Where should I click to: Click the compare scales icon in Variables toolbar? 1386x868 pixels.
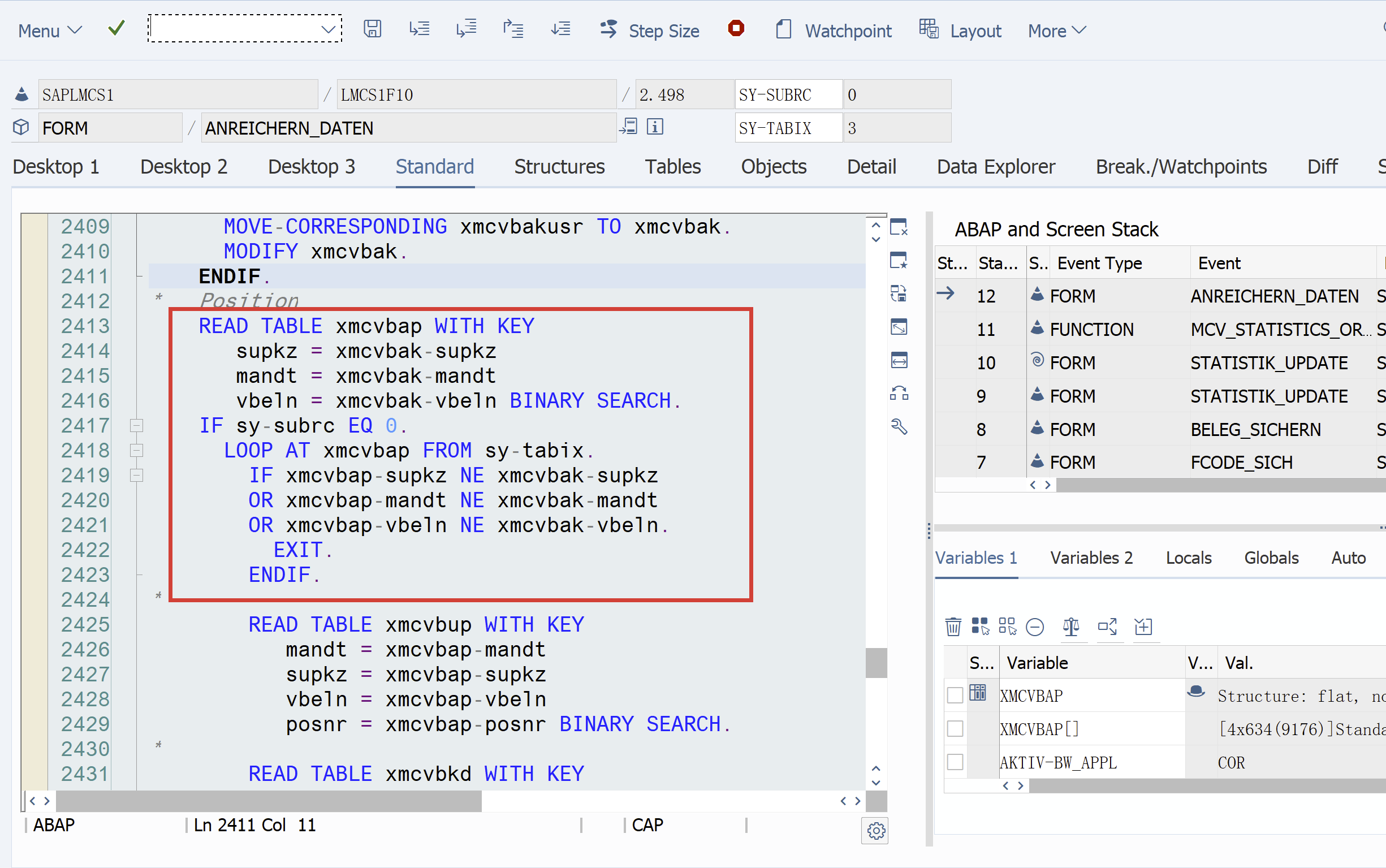1071,627
